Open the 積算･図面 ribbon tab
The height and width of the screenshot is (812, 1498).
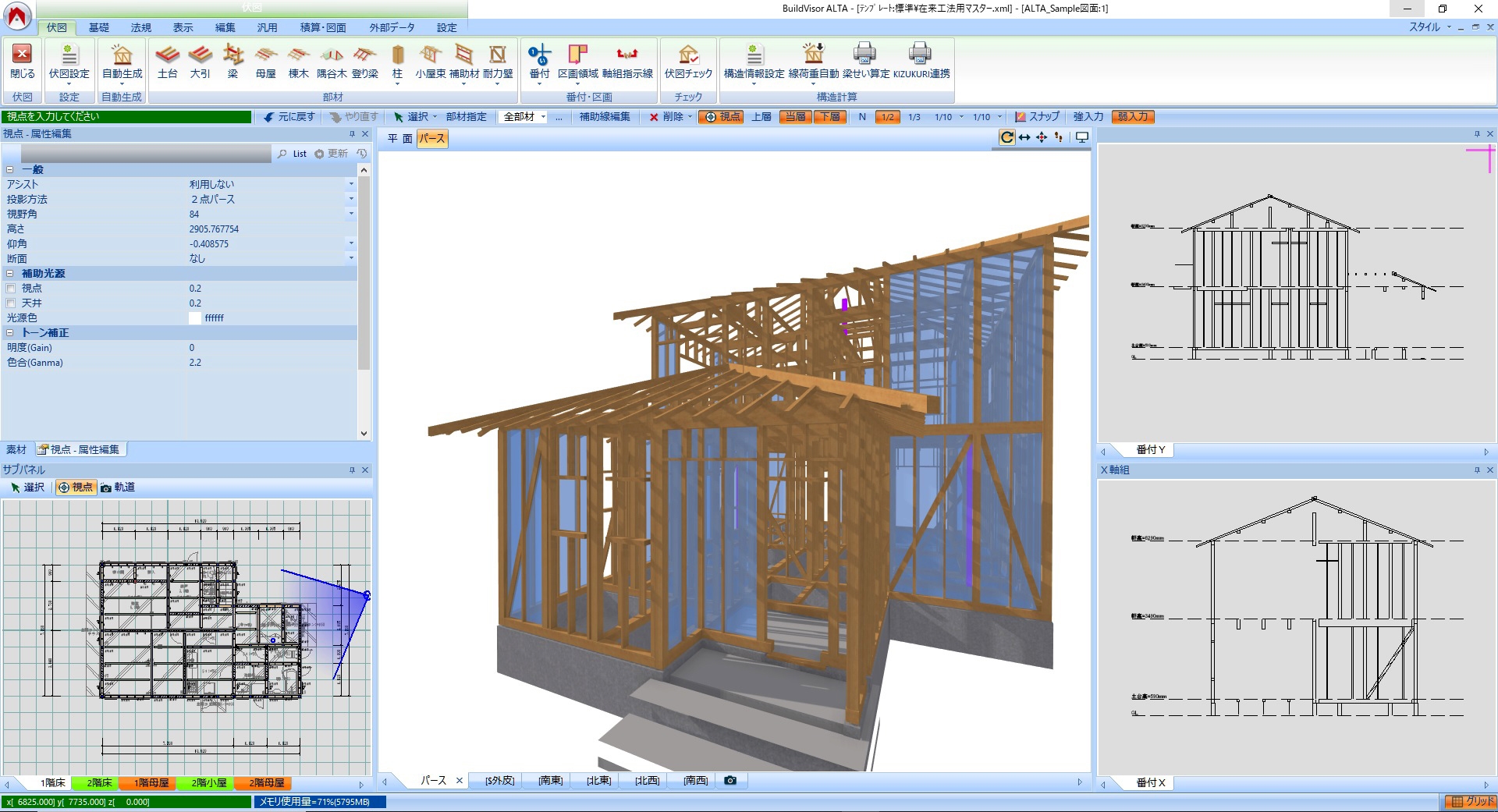point(322,27)
